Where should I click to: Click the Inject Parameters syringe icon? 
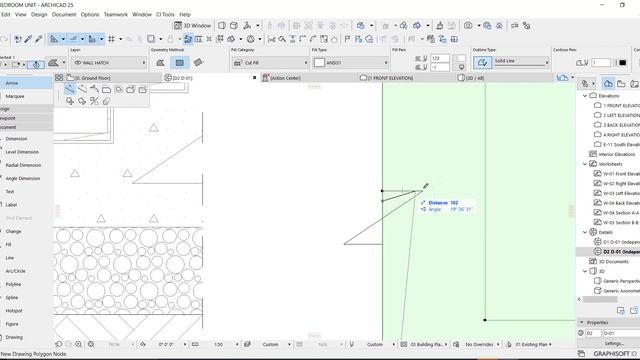click(38, 39)
